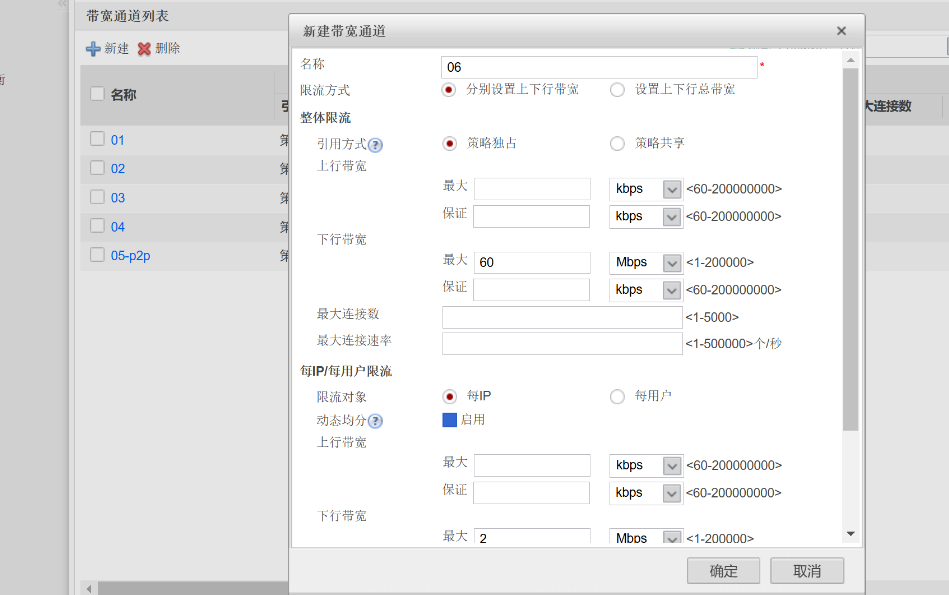Open bandwidth channel 01 link
This screenshot has width=949, height=595.
coord(117,140)
